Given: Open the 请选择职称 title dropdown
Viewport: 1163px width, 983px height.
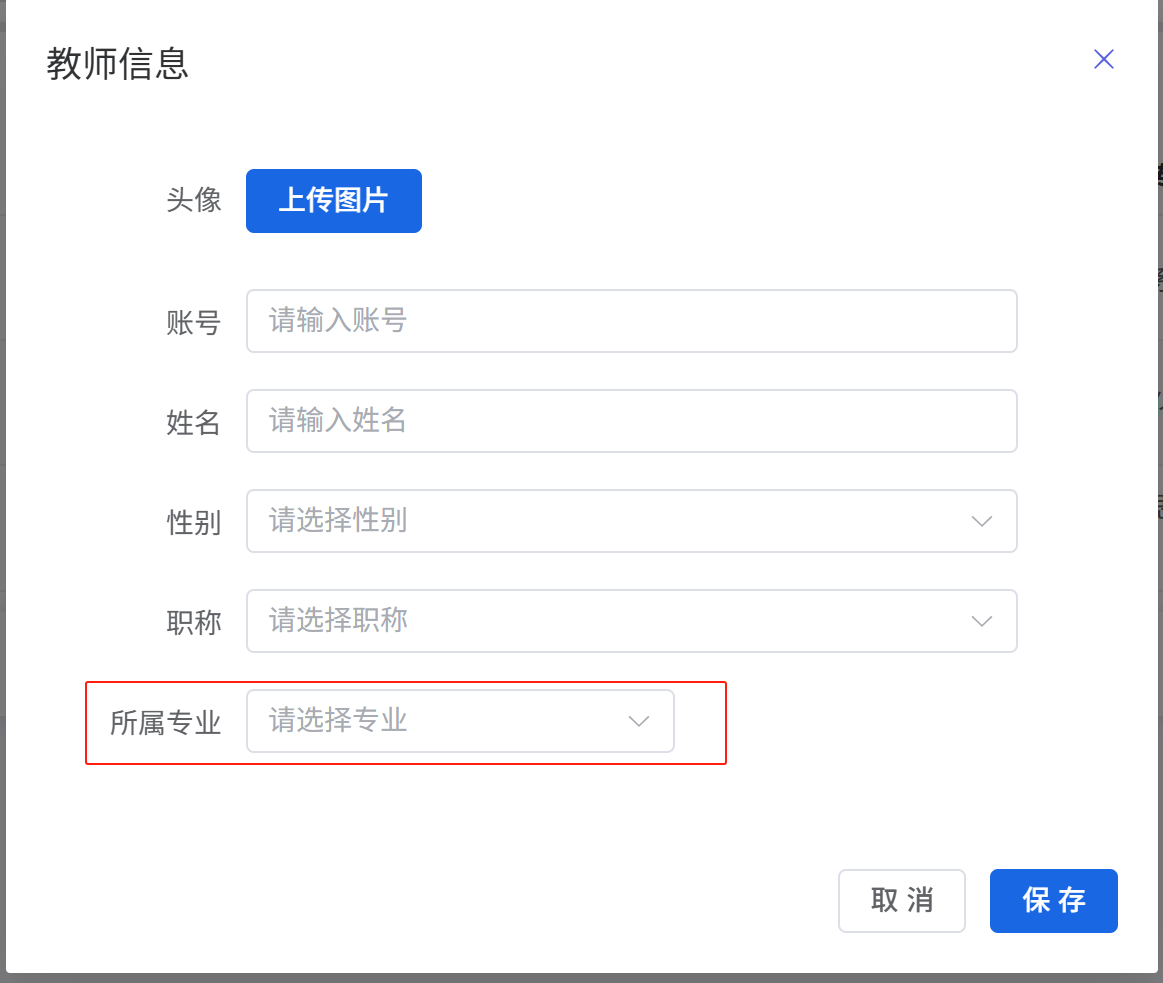Looking at the screenshot, I should [x=610, y=621].
